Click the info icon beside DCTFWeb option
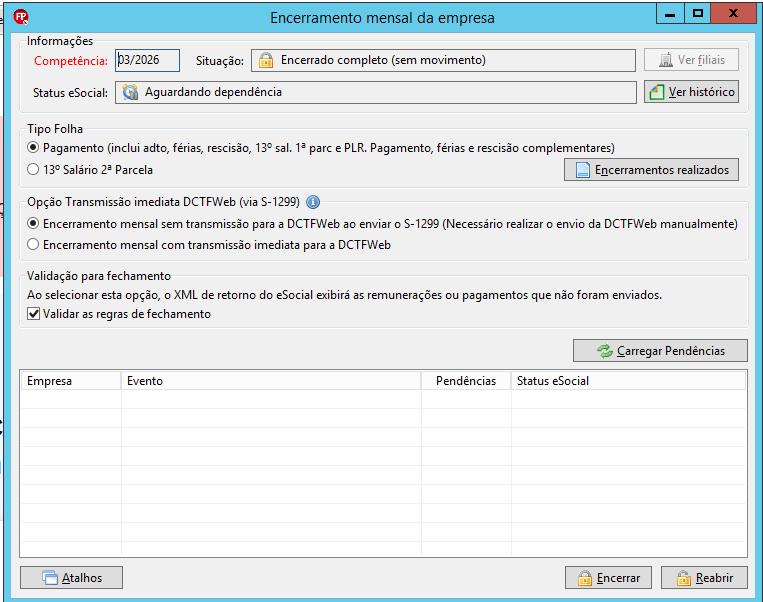The height and width of the screenshot is (602, 763). coord(313,202)
